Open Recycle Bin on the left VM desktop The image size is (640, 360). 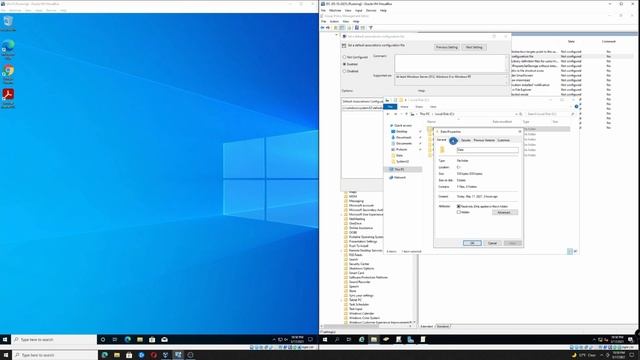(x=8, y=23)
